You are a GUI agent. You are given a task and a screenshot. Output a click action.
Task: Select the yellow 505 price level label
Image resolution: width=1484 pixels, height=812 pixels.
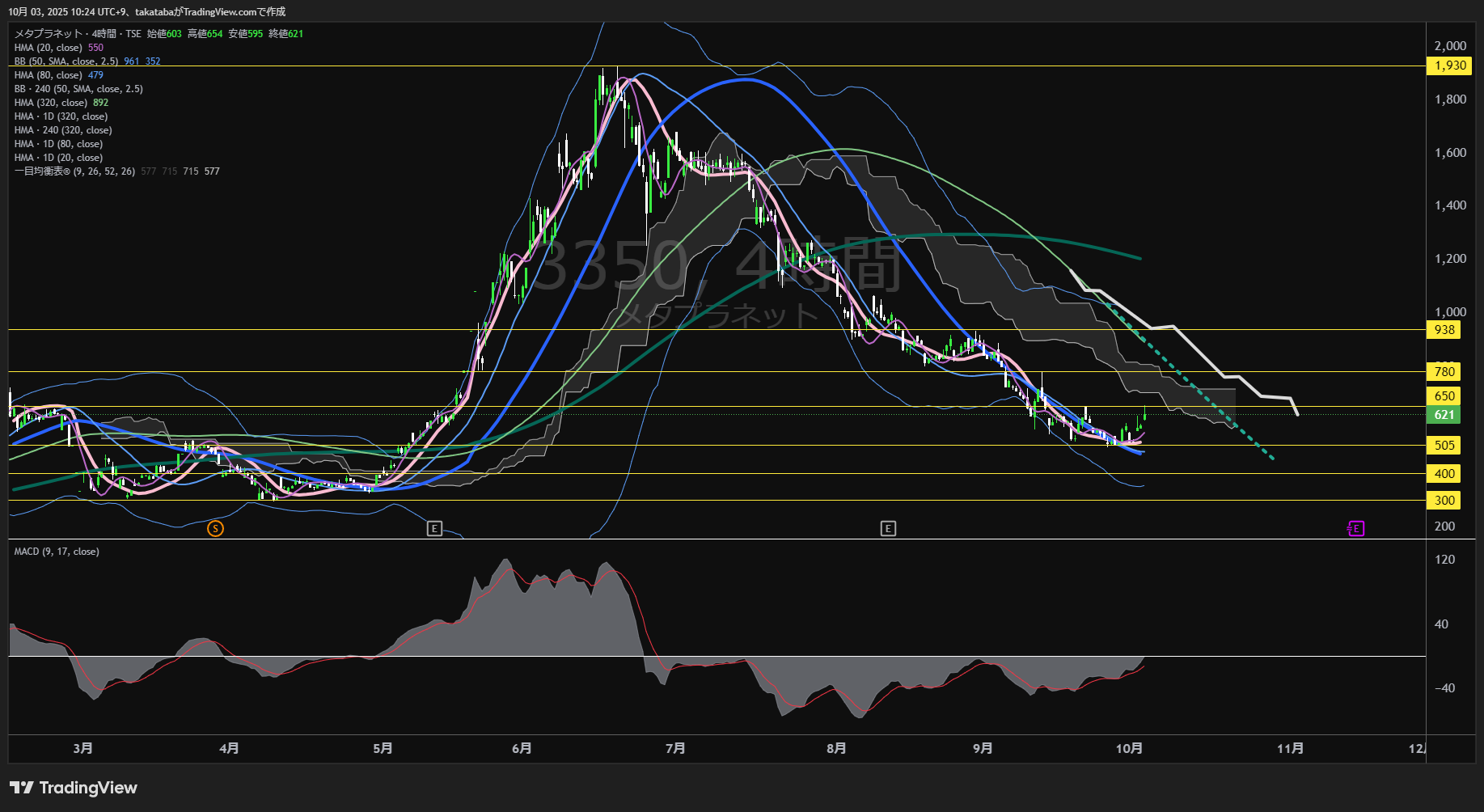point(1444,445)
